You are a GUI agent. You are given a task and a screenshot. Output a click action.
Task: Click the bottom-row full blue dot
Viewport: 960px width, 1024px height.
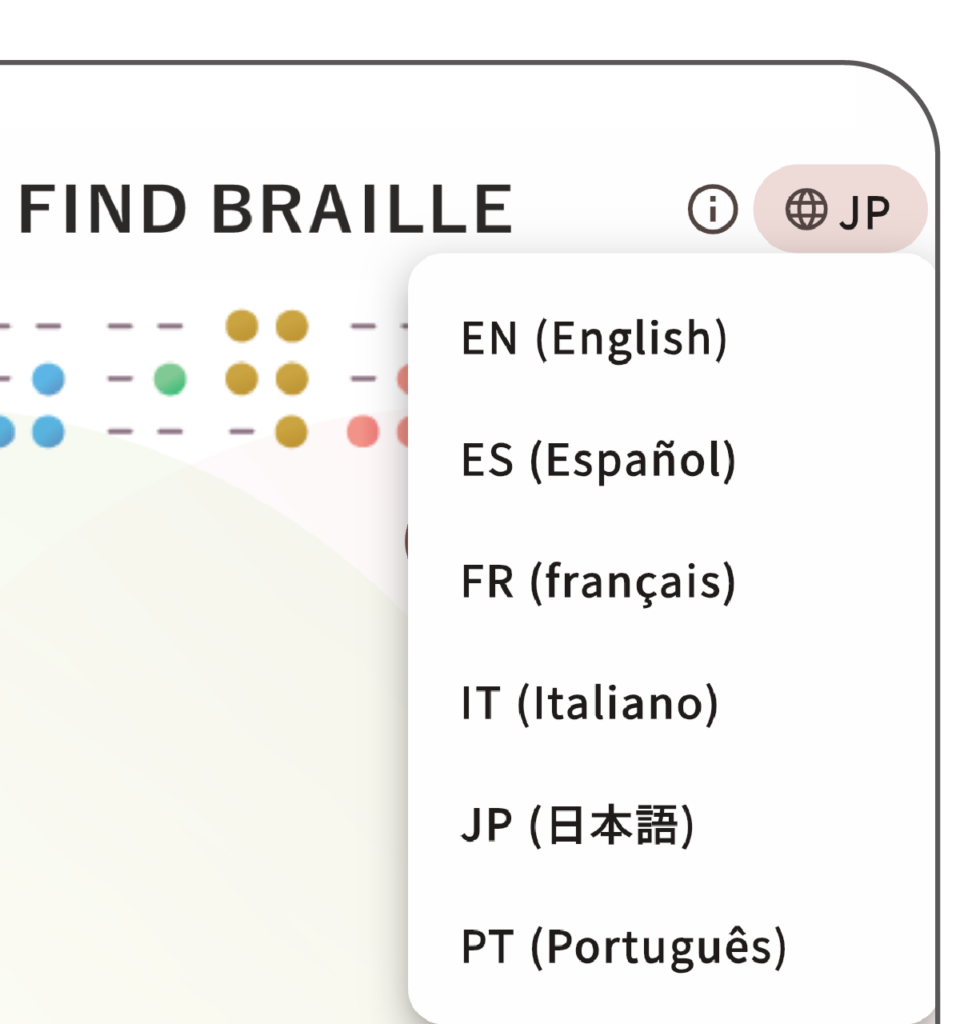point(47,431)
